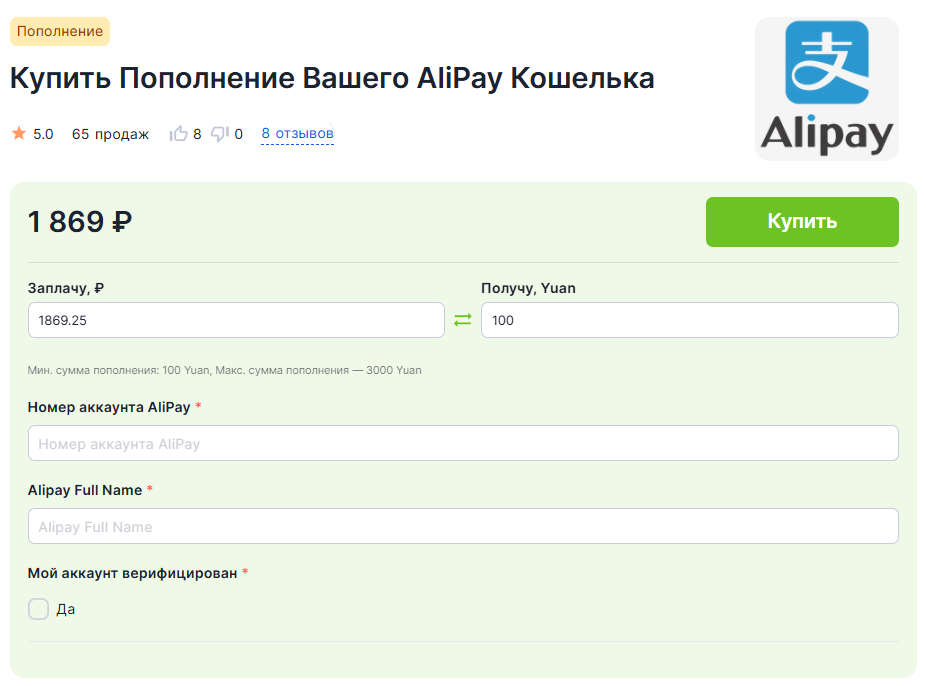
Task: Click the Alipay logo image
Action: click(827, 89)
